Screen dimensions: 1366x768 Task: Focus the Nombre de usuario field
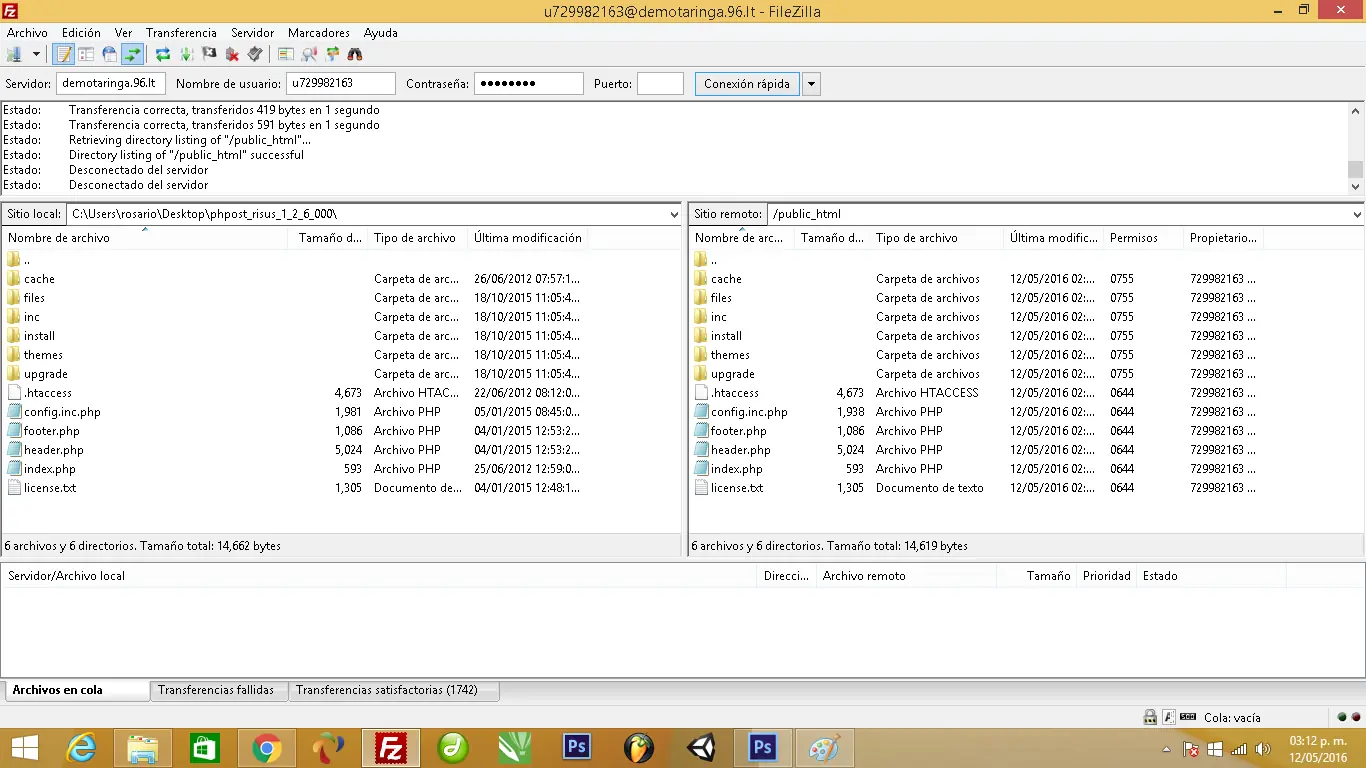click(341, 84)
